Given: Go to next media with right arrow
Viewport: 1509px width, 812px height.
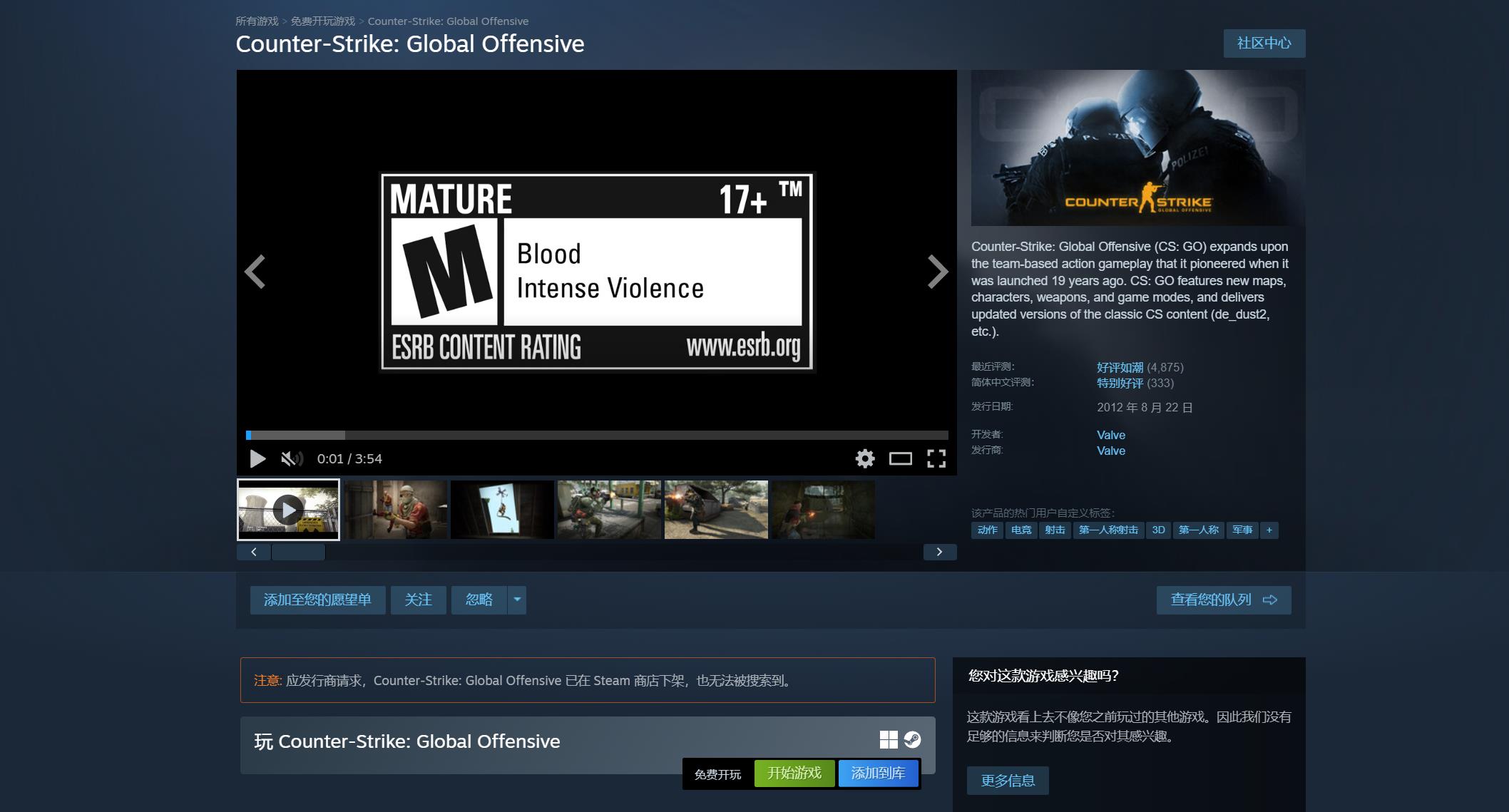Looking at the screenshot, I should (937, 272).
